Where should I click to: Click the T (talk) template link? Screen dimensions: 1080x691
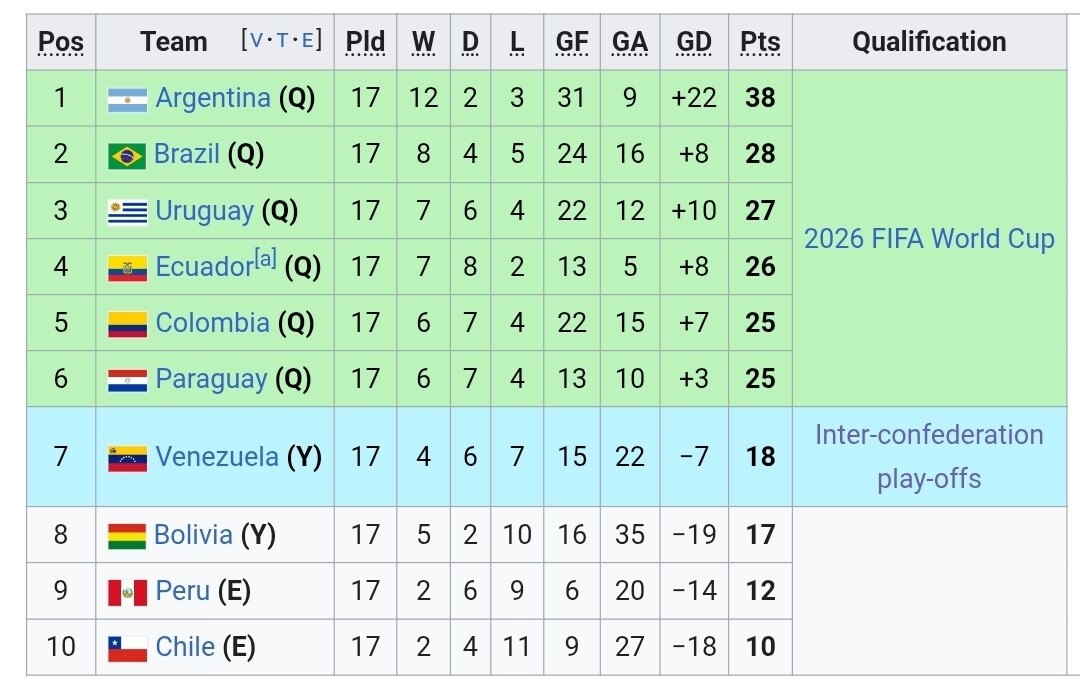pyautogui.click(x=283, y=40)
